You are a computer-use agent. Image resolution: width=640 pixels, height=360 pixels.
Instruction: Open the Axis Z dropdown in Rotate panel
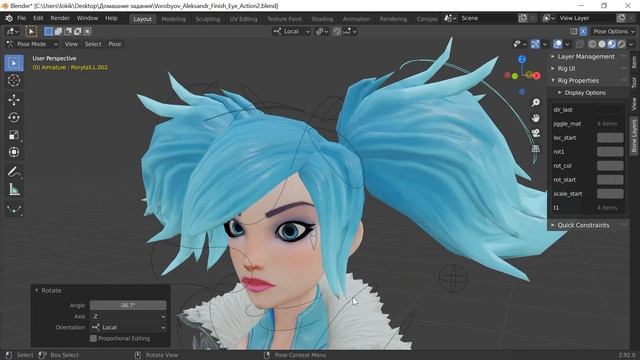[x=128, y=316]
